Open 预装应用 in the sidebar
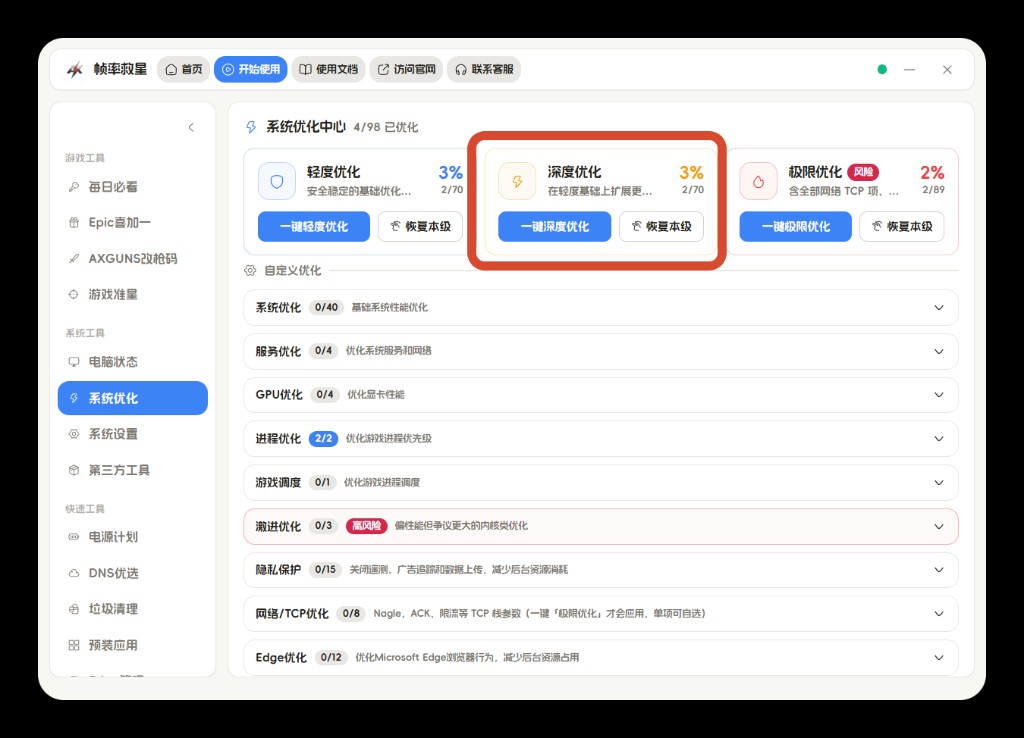The height and width of the screenshot is (738, 1024). [133, 645]
